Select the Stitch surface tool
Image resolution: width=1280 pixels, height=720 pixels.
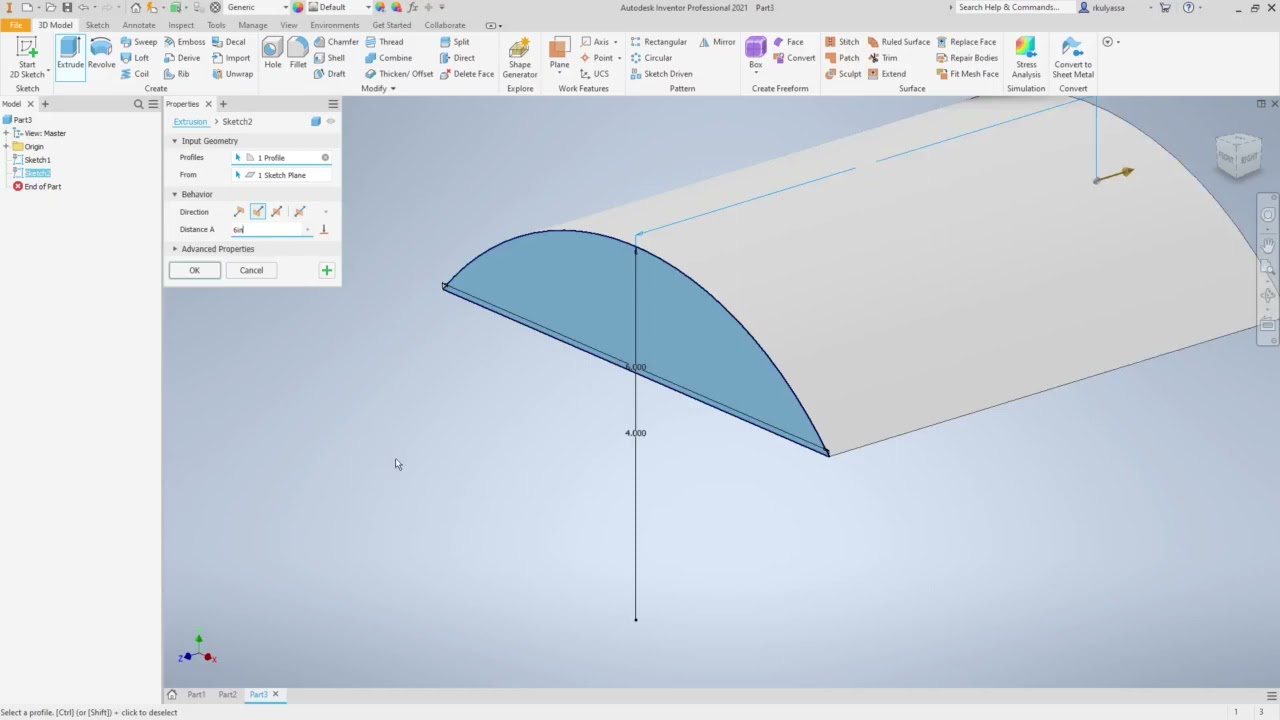(842, 42)
